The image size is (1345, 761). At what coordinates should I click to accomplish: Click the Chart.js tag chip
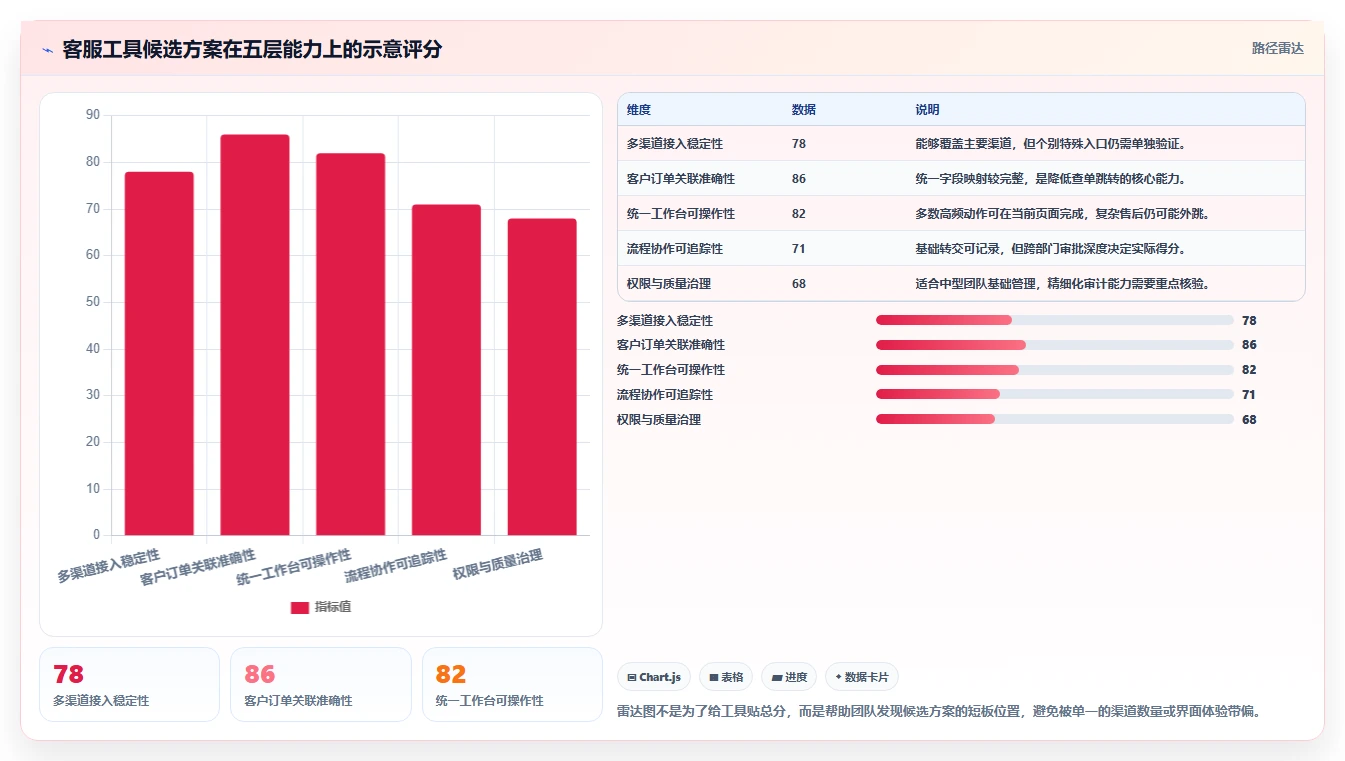[x=654, y=677]
